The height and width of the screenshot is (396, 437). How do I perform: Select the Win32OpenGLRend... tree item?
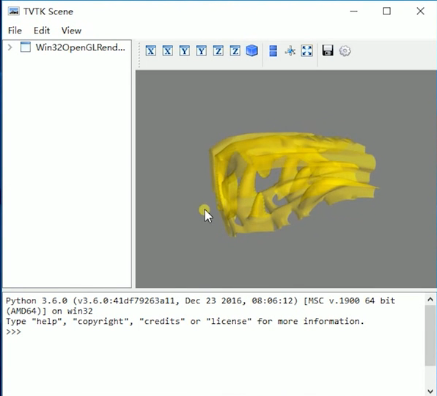tap(80, 48)
